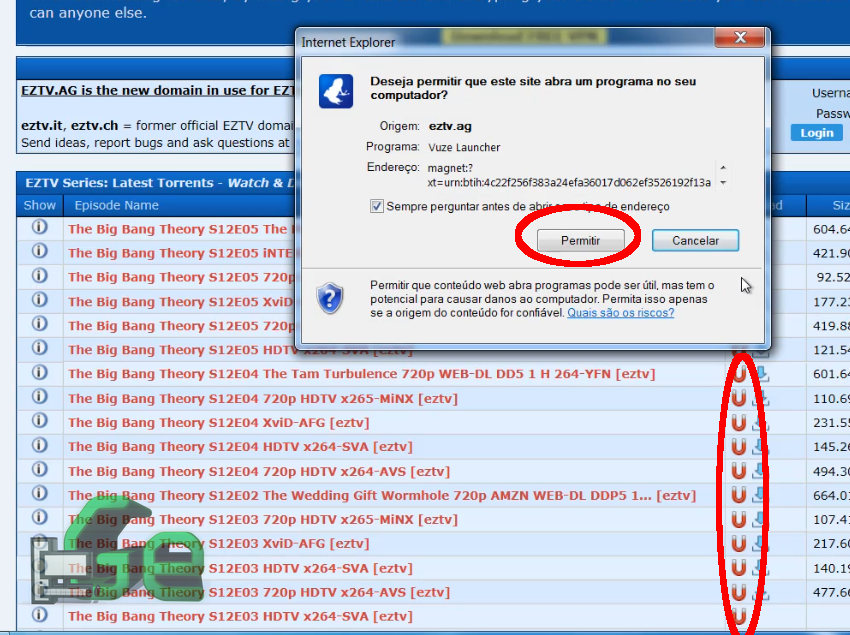Select the 'eztv.ag' Origem value in the dialog
The image size is (850, 635).
(450, 126)
